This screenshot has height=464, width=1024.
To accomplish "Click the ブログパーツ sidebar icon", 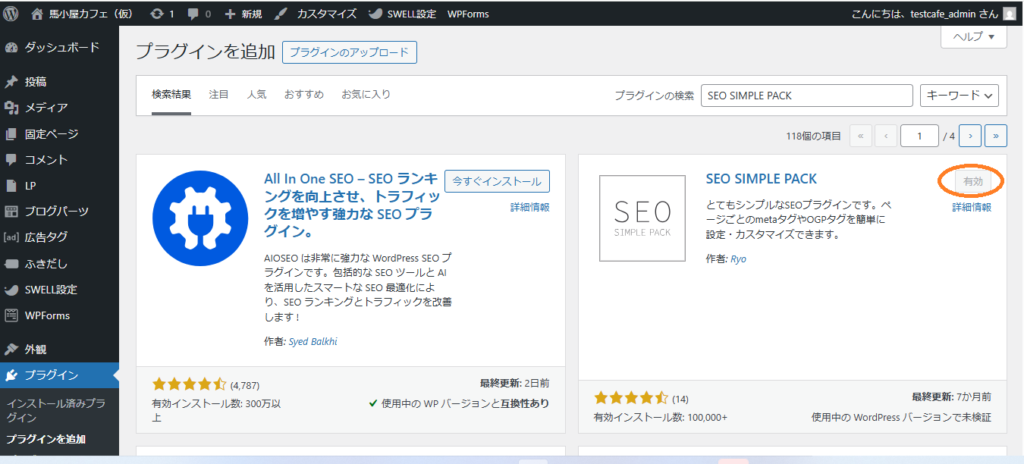I will pyautogui.click(x=11, y=211).
